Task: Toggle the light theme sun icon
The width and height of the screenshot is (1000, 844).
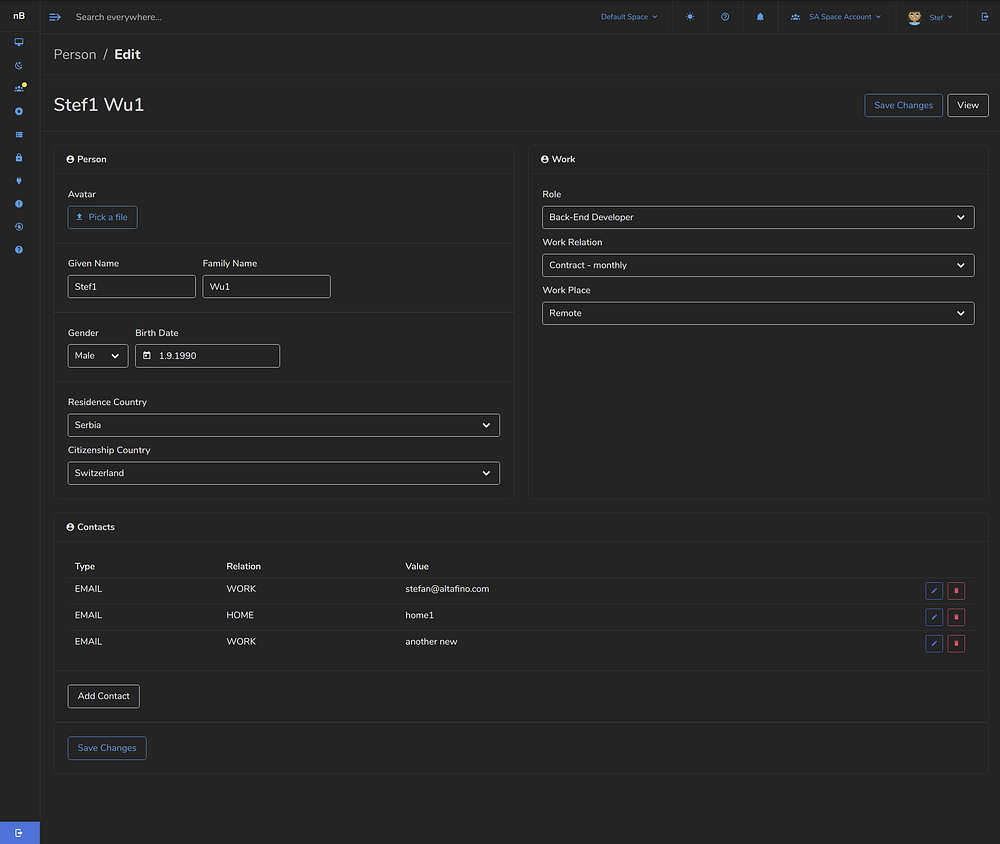Action: [x=690, y=17]
